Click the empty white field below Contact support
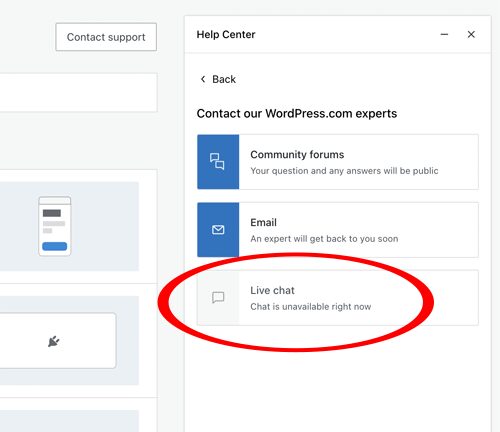The width and height of the screenshot is (500, 432). coord(78,93)
